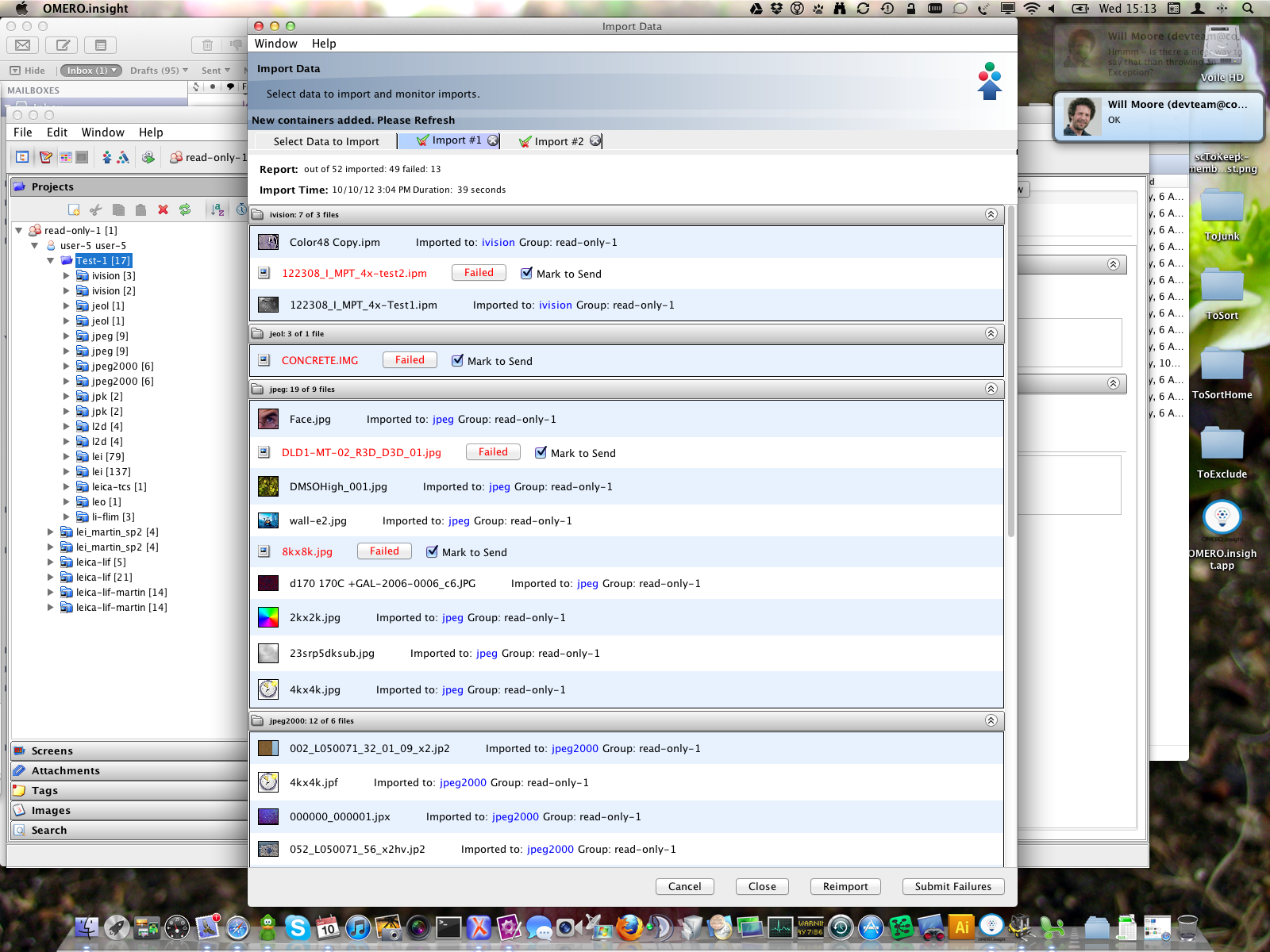Collapse the jeol import group
The image size is (1270, 952).
[991, 333]
